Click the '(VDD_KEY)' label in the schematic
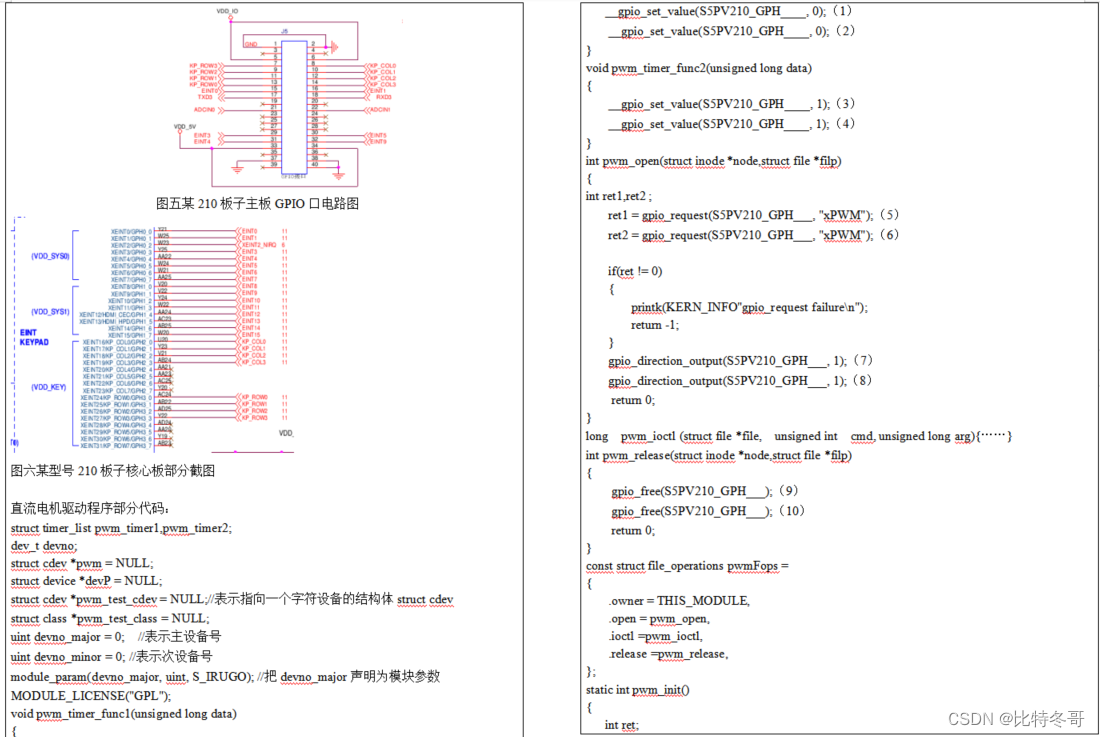Screen dimensions: 1100x737 click(48, 387)
